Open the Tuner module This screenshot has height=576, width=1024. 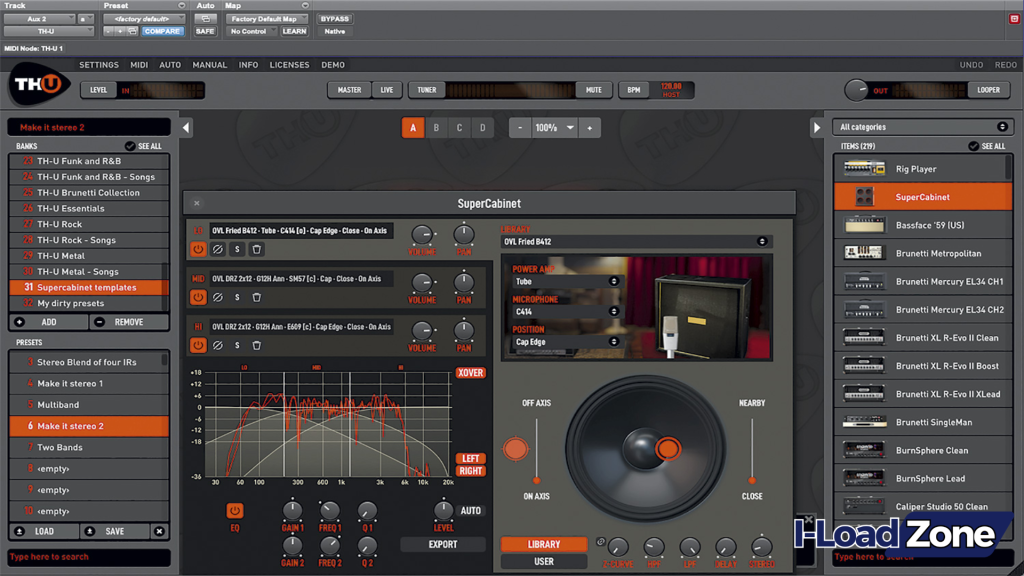425,89
